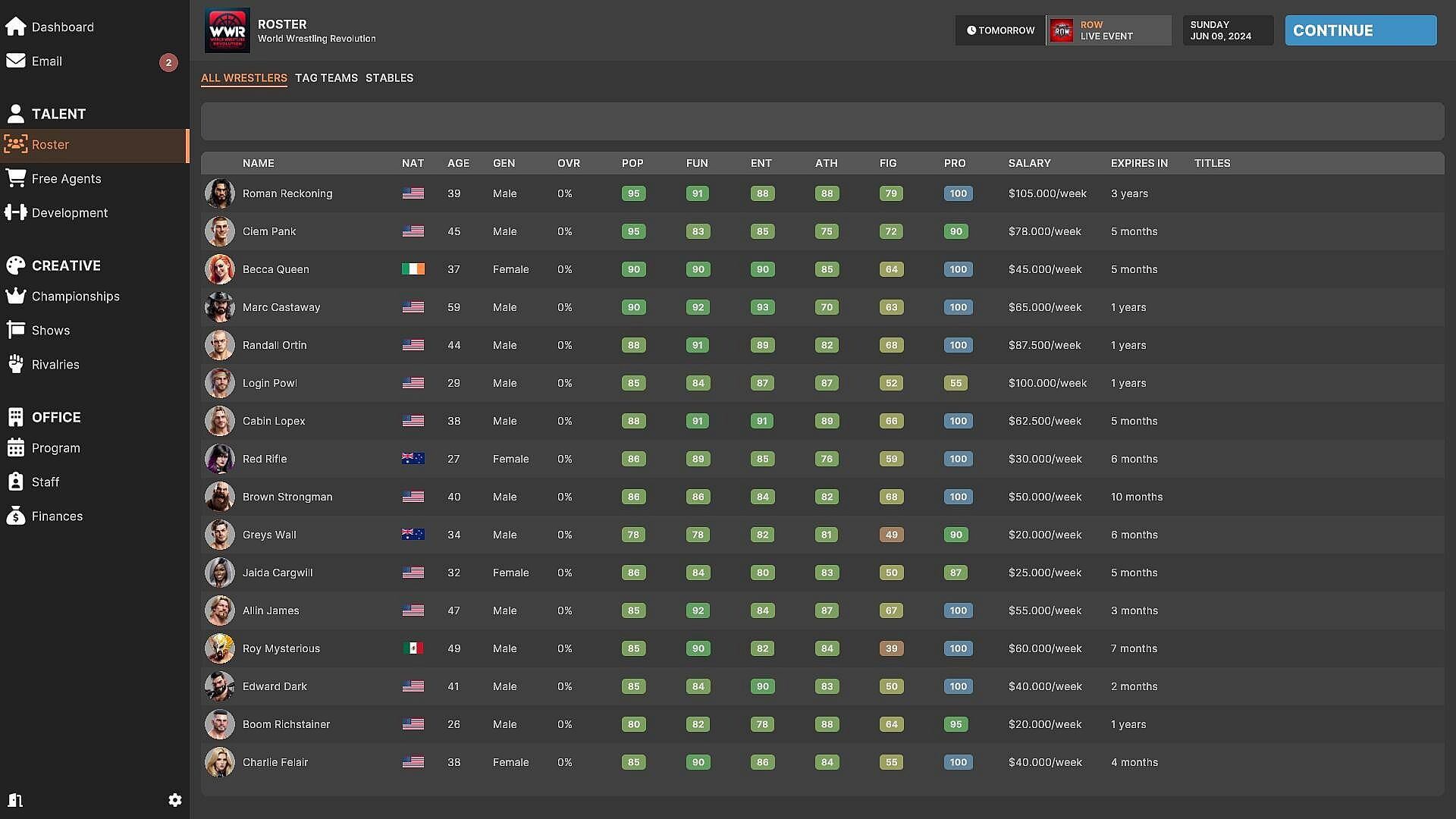Image resolution: width=1456 pixels, height=819 pixels.
Task: Open the Finances money bag icon
Action: coord(16,516)
